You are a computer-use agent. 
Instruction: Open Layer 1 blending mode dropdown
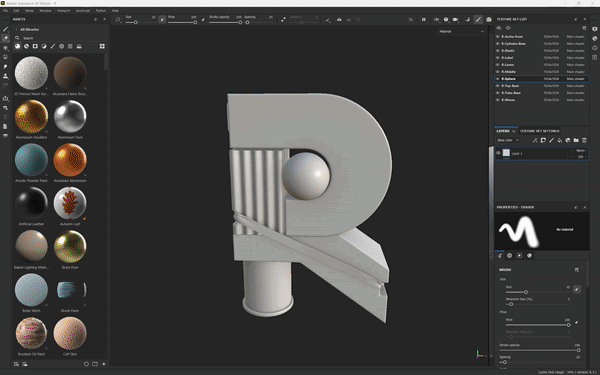coord(581,150)
